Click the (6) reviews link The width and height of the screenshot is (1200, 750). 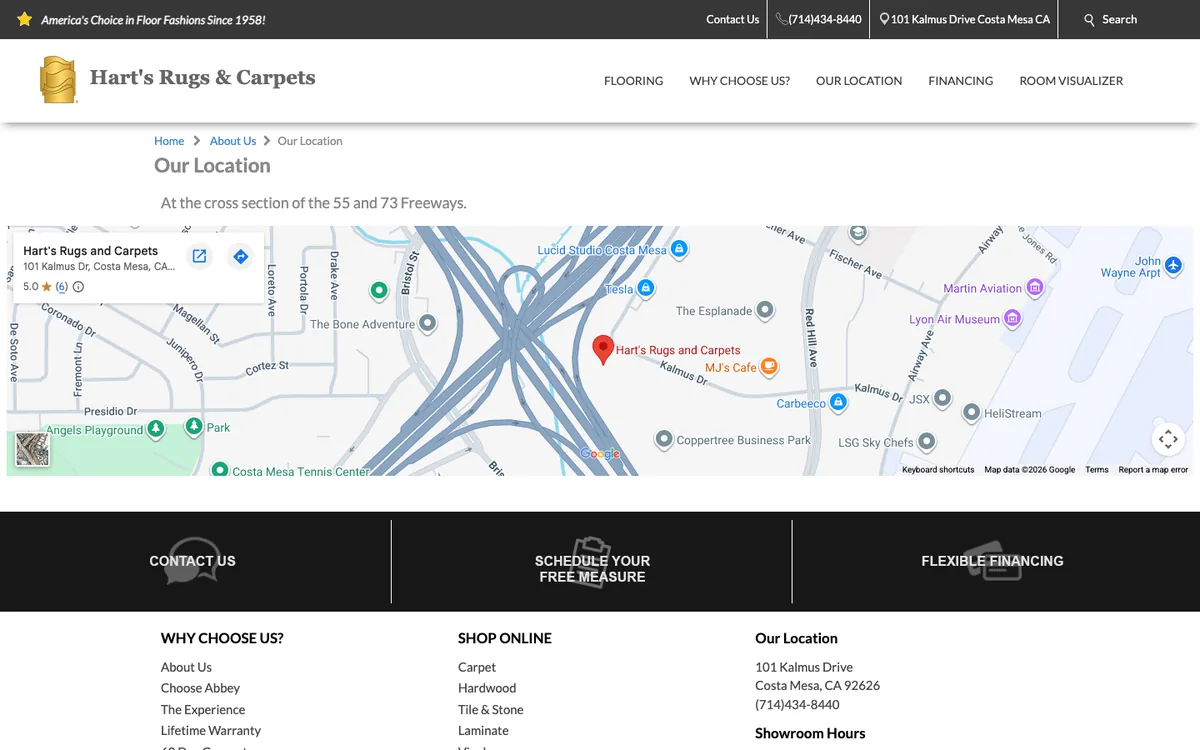click(x=61, y=287)
